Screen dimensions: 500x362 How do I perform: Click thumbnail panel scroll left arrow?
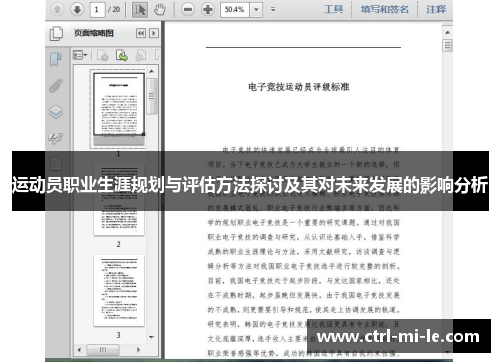pyautogui.click(x=79, y=350)
